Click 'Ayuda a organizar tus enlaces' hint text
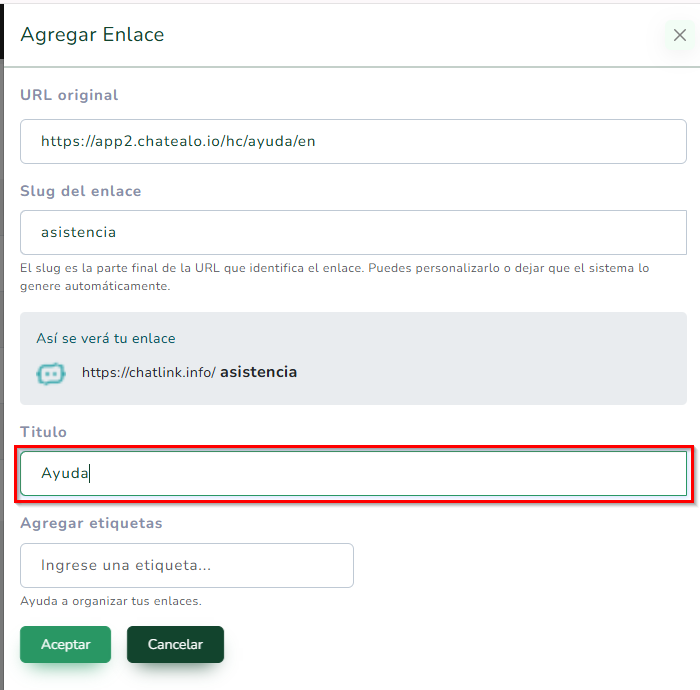The image size is (700, 690). pyautogui.click(x=111, y=601)
